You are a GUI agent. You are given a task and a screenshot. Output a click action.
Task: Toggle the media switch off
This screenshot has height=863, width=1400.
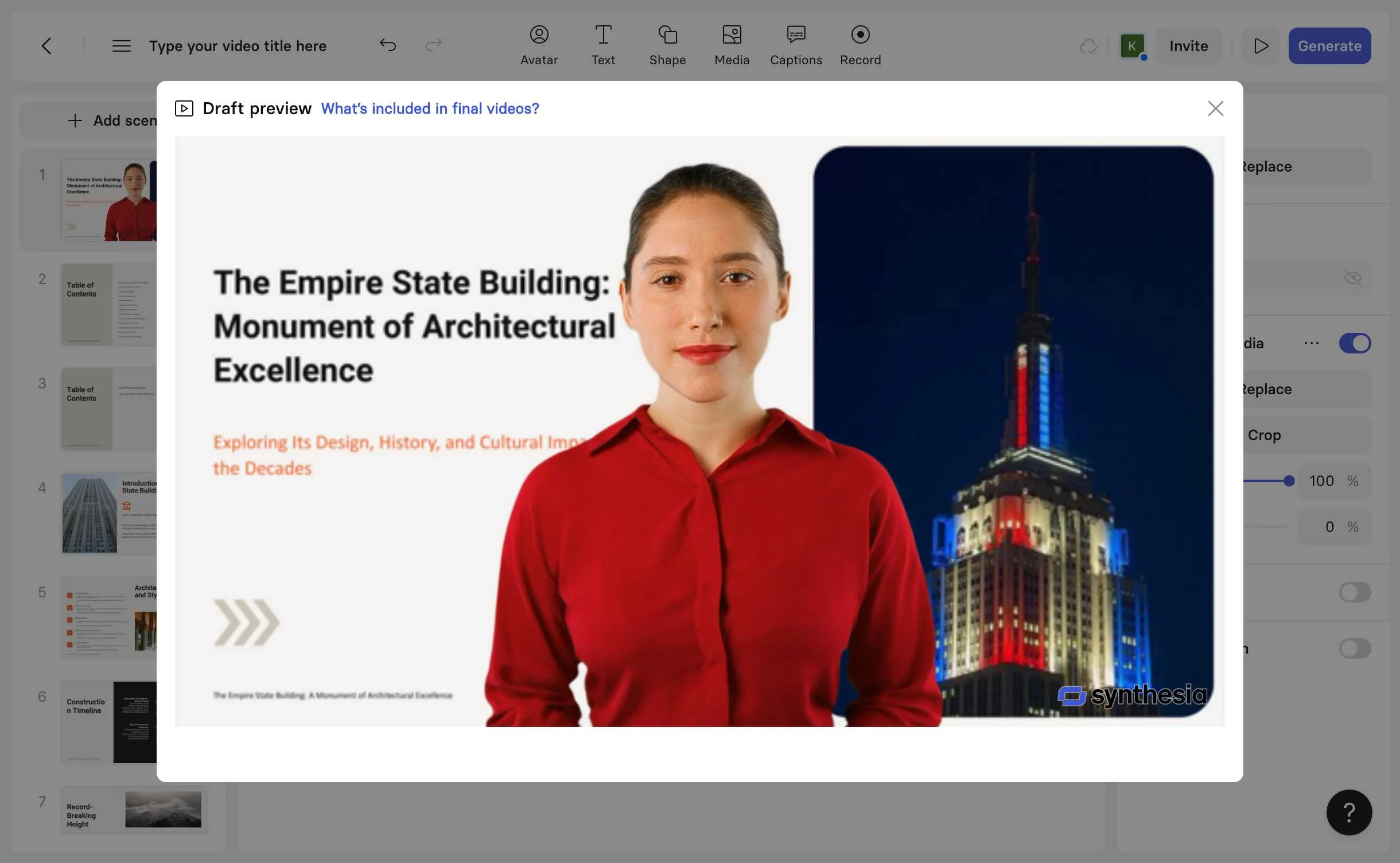(x=1355, y=343)
